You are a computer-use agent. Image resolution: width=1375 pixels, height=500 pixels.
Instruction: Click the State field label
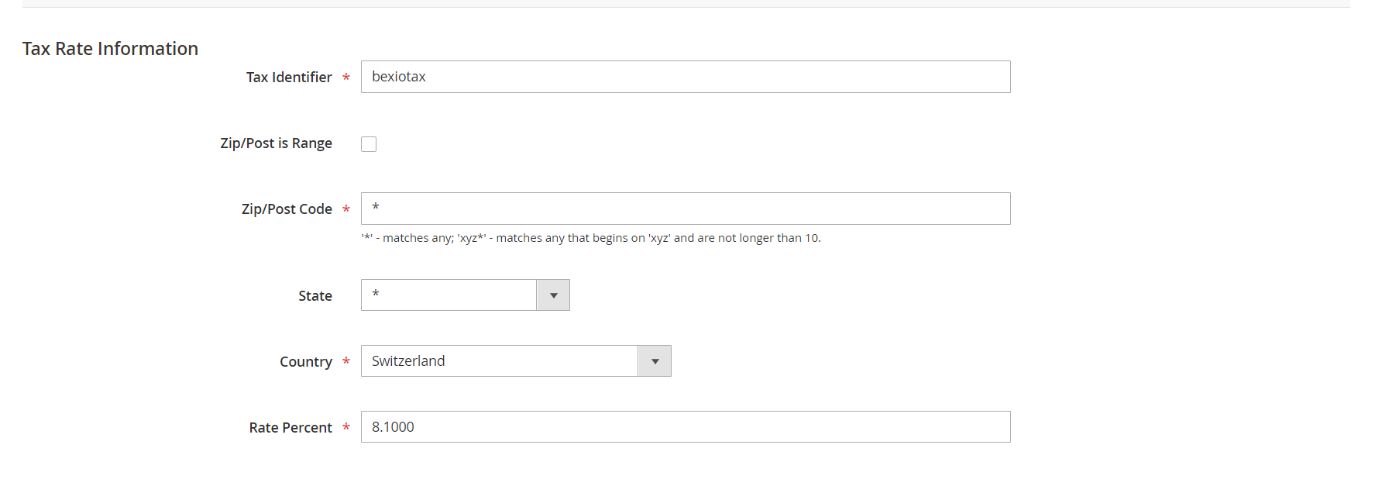click(x=315, y=297)
